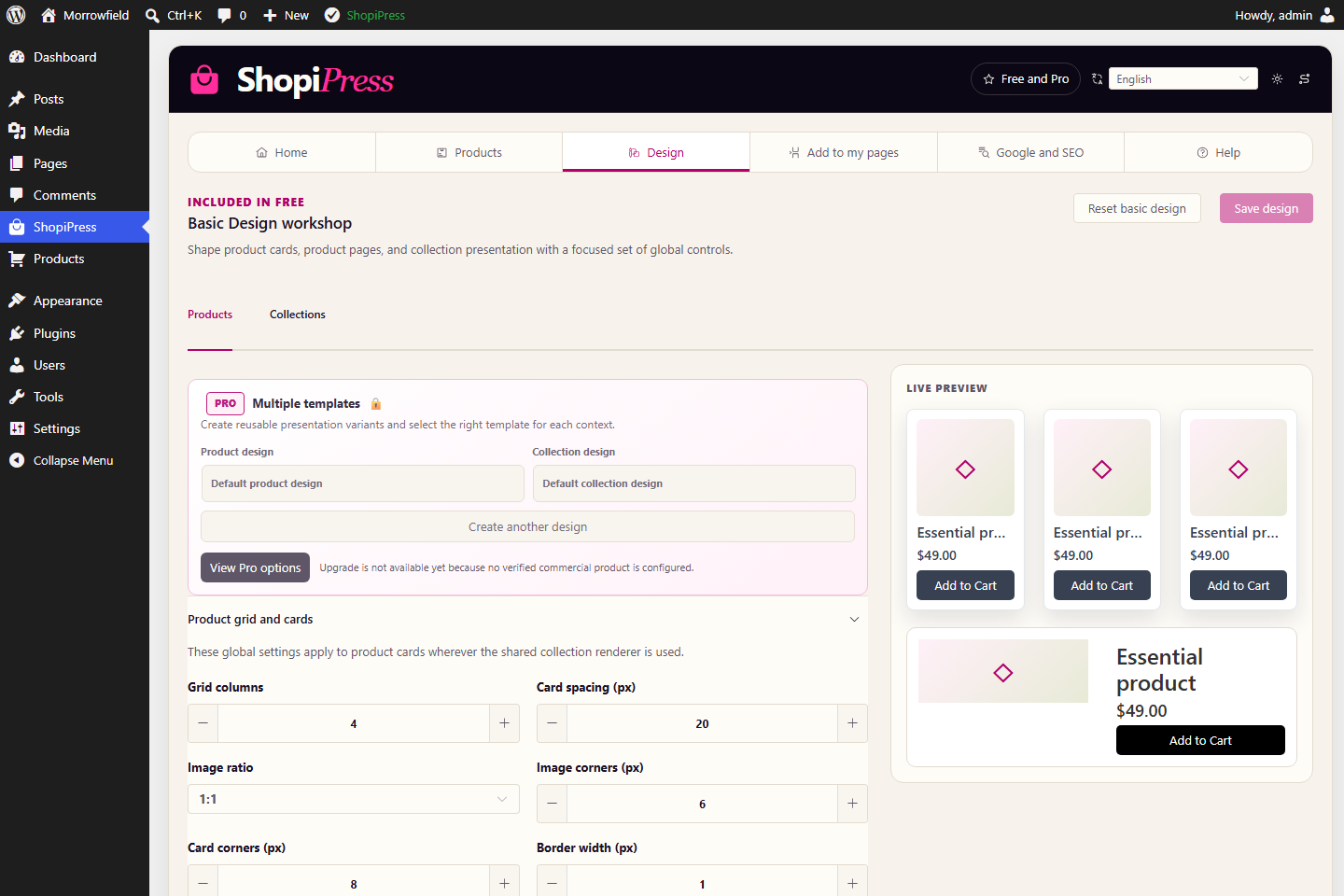1344x896 pixels.
Task: Click the Image corners number field
Action: tap(702, 804)
